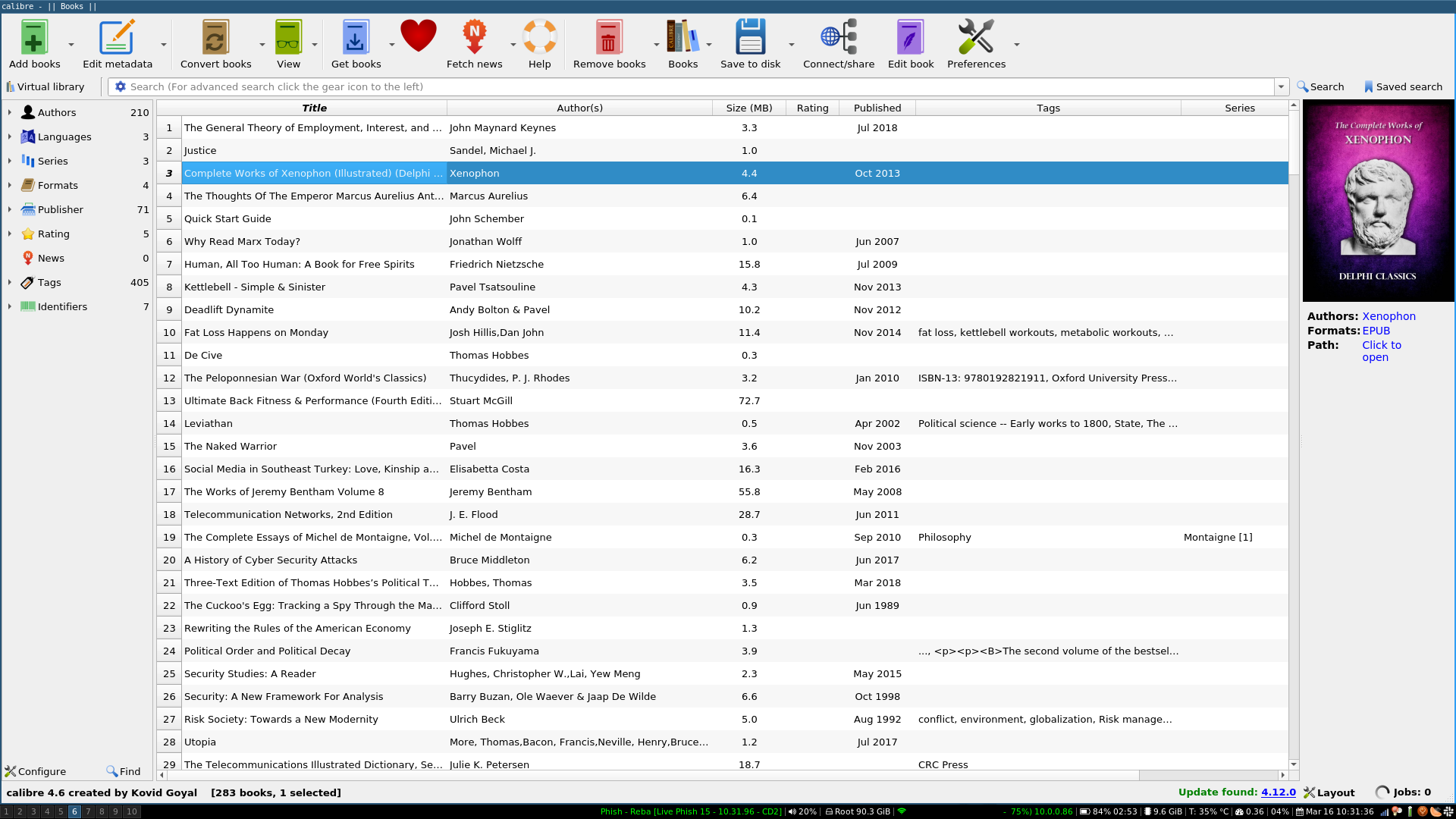Open Convert books dropdown arrow
The image size is (1456, 819).
[x=262, y=45]
